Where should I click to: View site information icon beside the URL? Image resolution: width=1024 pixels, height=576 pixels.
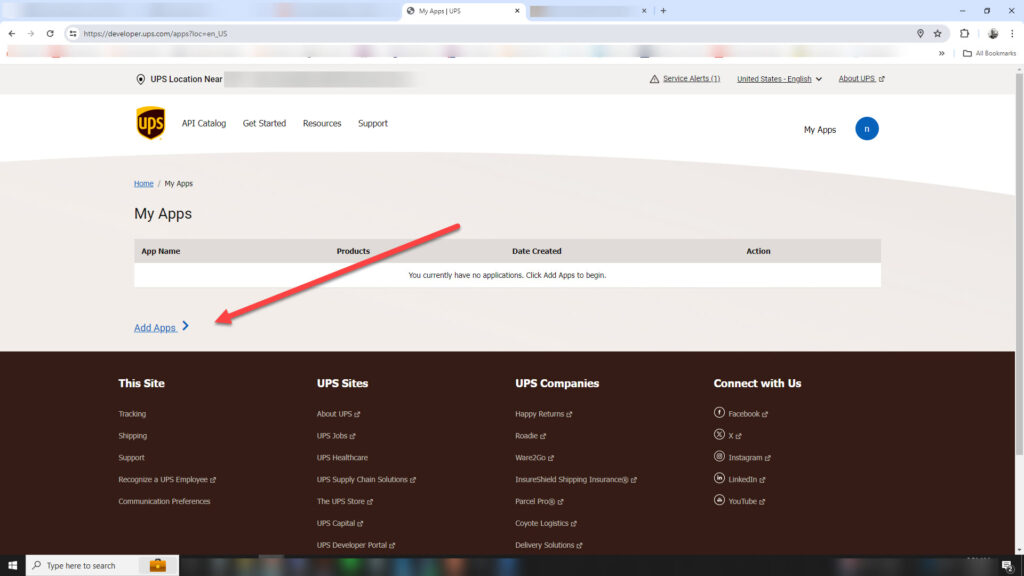[72, 33]
